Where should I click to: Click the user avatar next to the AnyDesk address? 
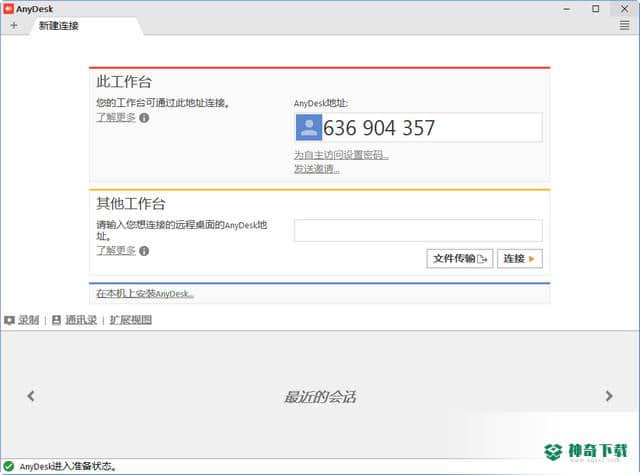309,127
